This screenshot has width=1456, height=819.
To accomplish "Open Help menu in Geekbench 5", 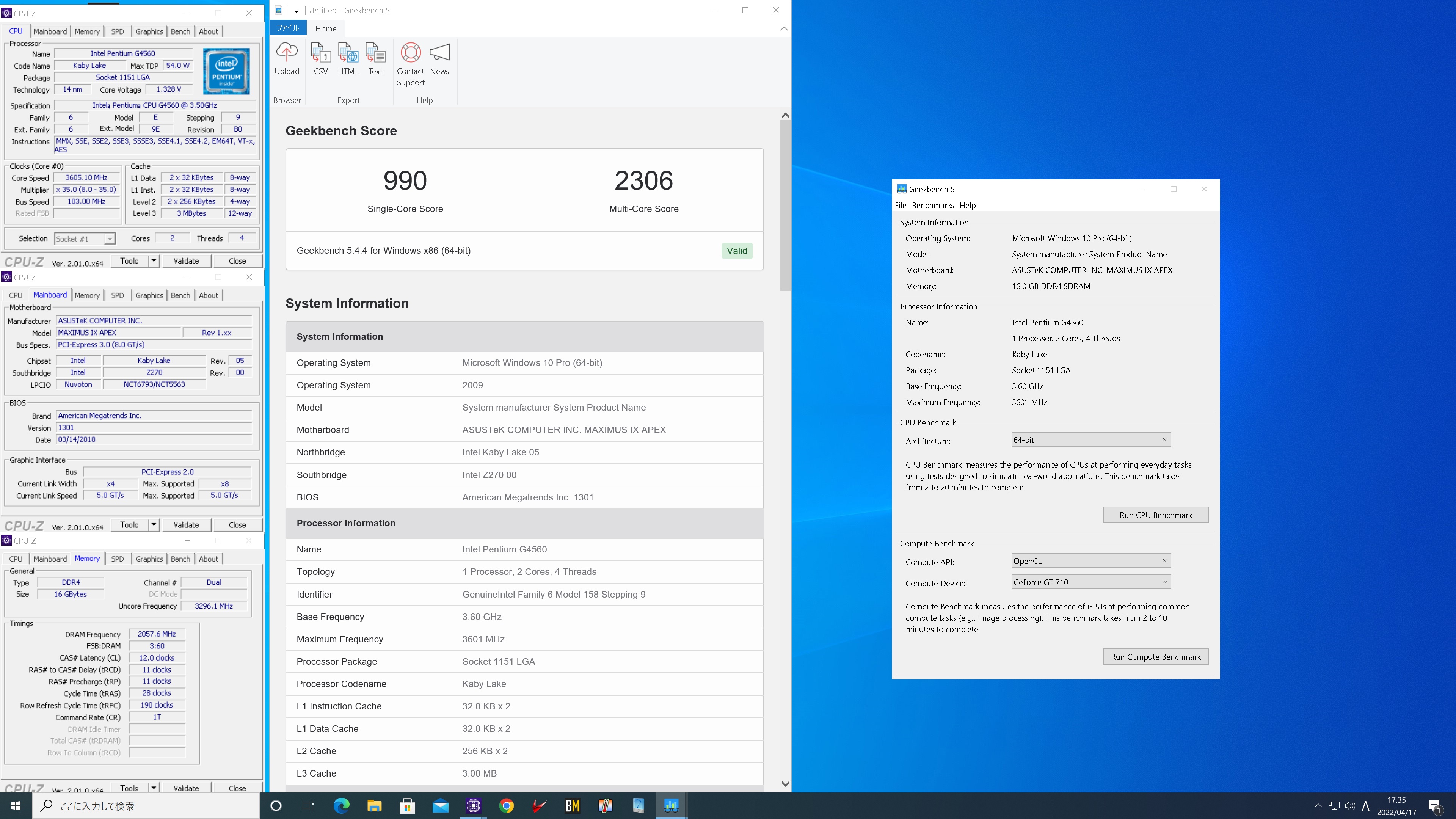I will [967, 205].
